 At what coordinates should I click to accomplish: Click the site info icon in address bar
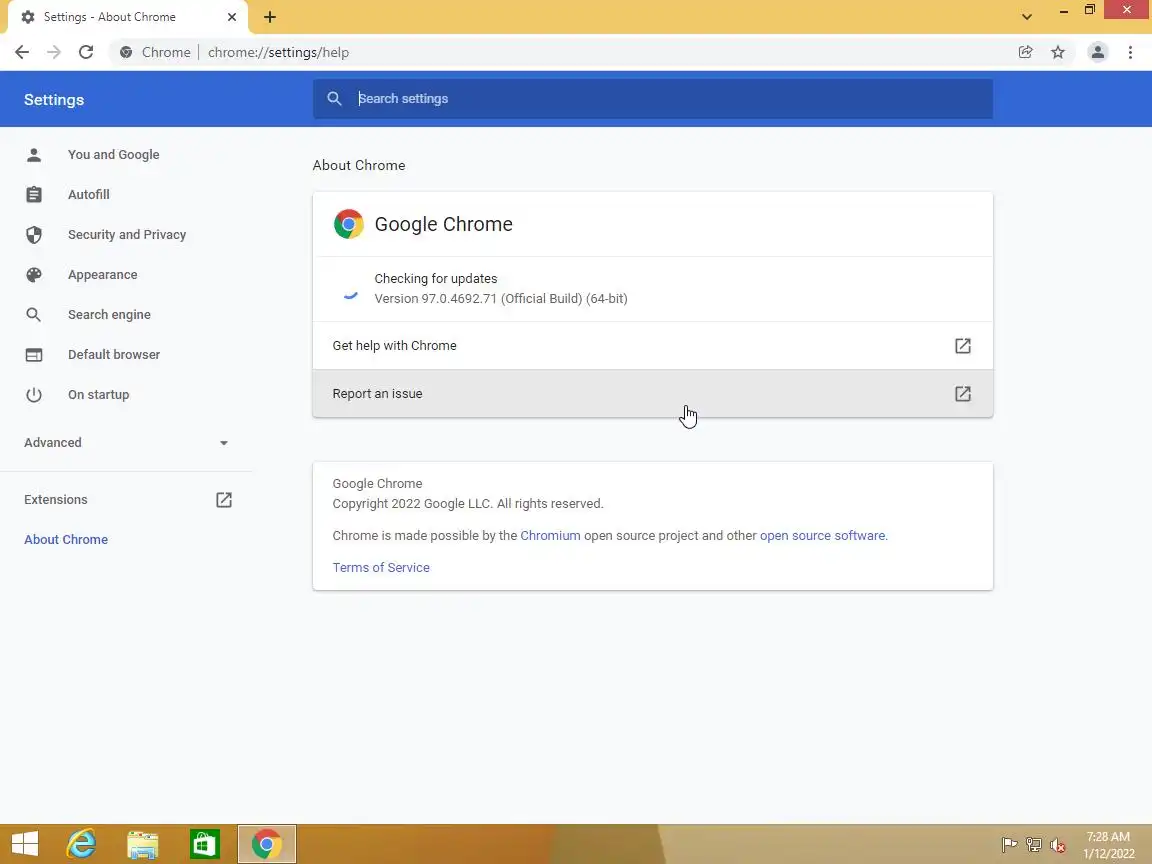pos(126,52)
